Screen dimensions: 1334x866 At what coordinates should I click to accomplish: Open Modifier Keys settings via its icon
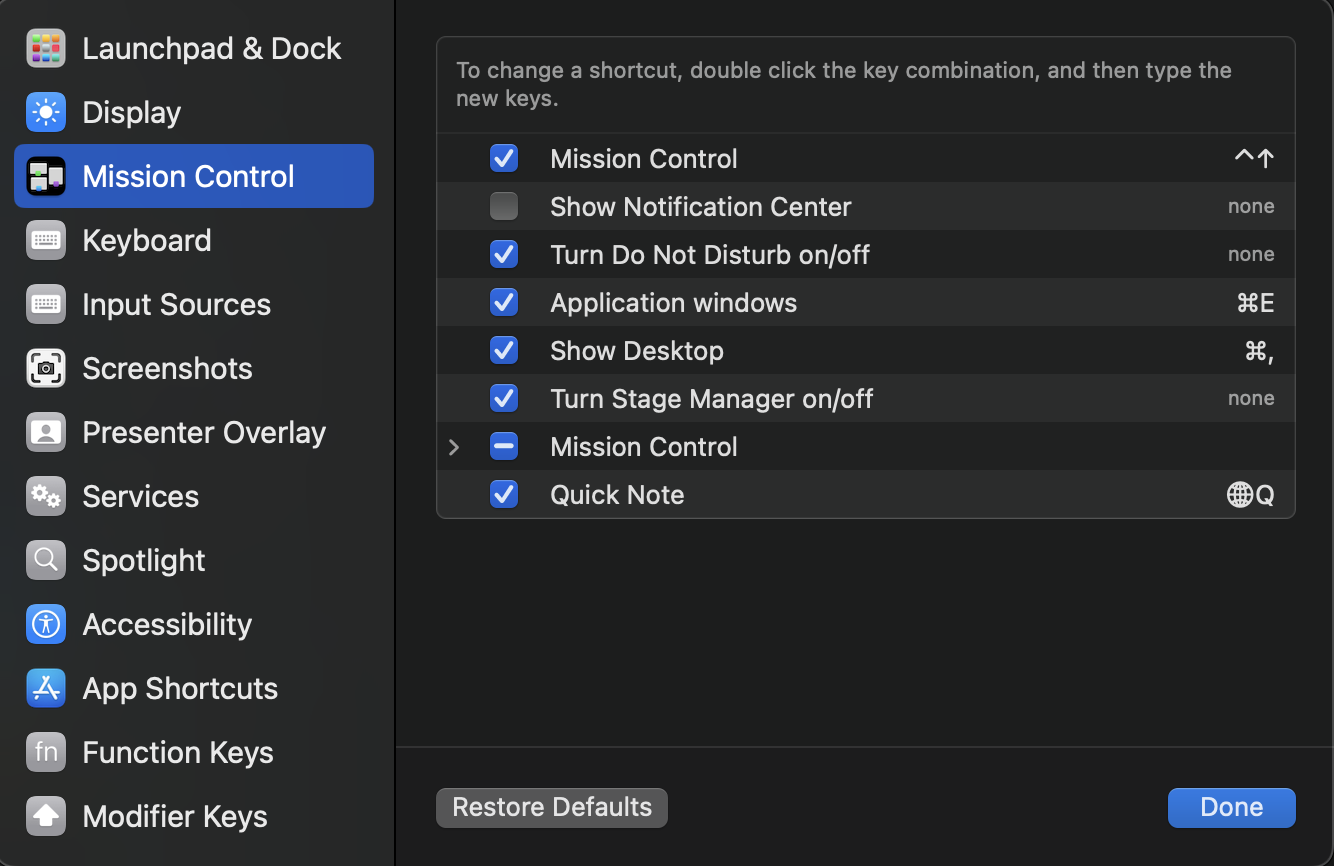click(45, 816)
